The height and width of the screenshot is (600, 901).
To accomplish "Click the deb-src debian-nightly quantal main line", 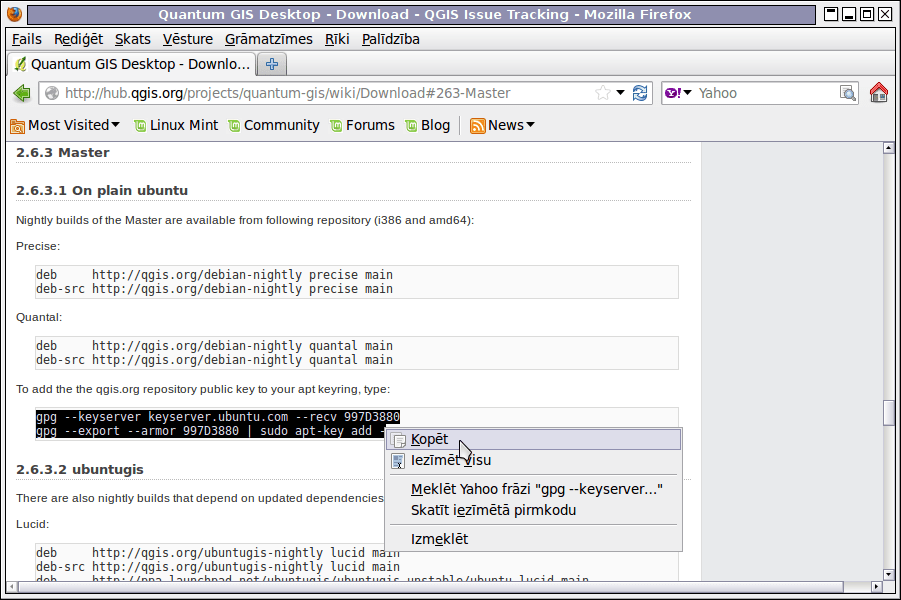I will pyautogui.click(x=214, y=360).
